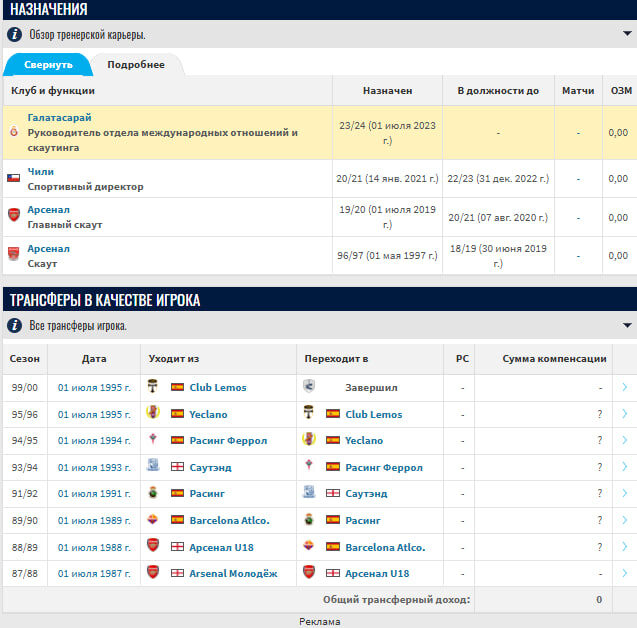The width and height of the screenshot is (637, 628).
Task: Click Racing crest in 89/90 joining column
Action: [x=309, y=519]
